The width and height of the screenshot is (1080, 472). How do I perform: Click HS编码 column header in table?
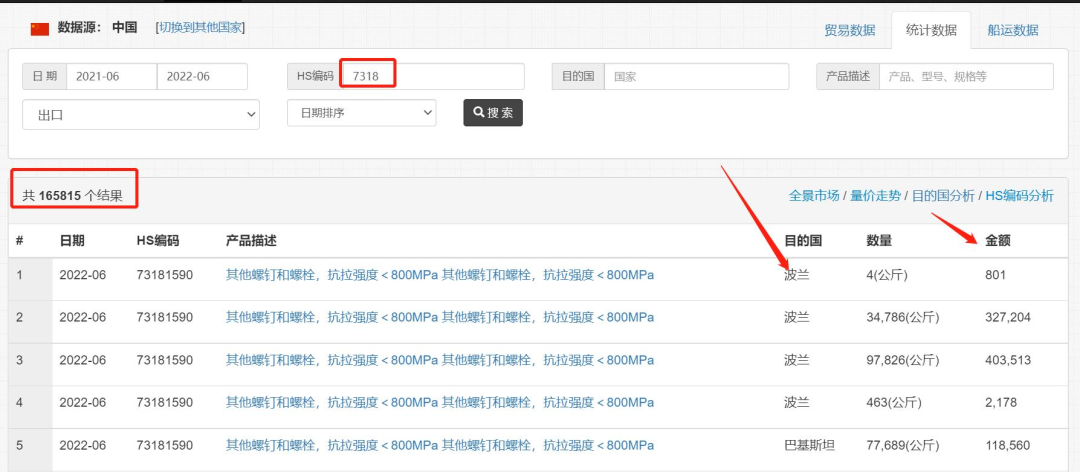158,240
